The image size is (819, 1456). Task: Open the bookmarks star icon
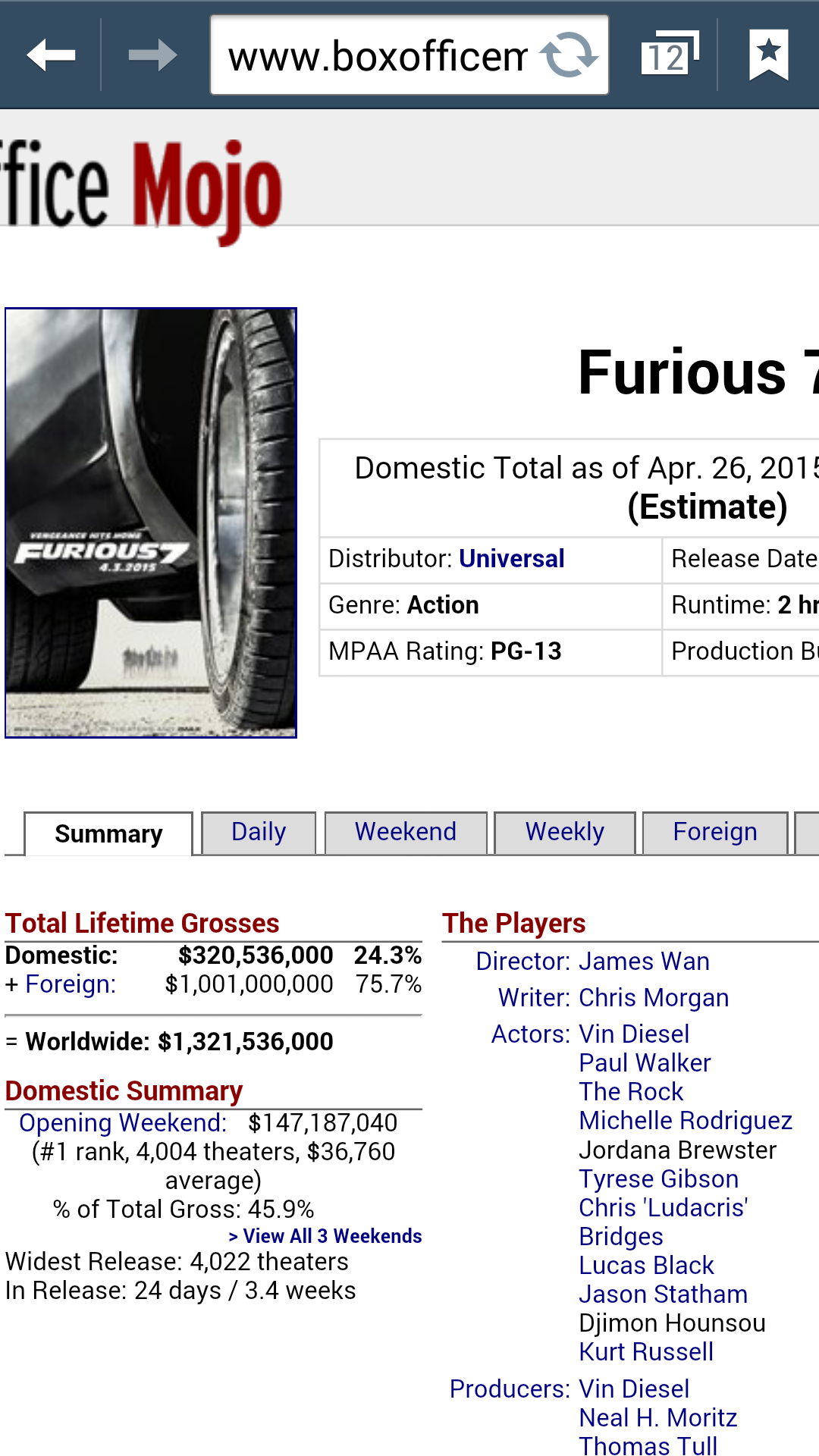tap(768, 55)
